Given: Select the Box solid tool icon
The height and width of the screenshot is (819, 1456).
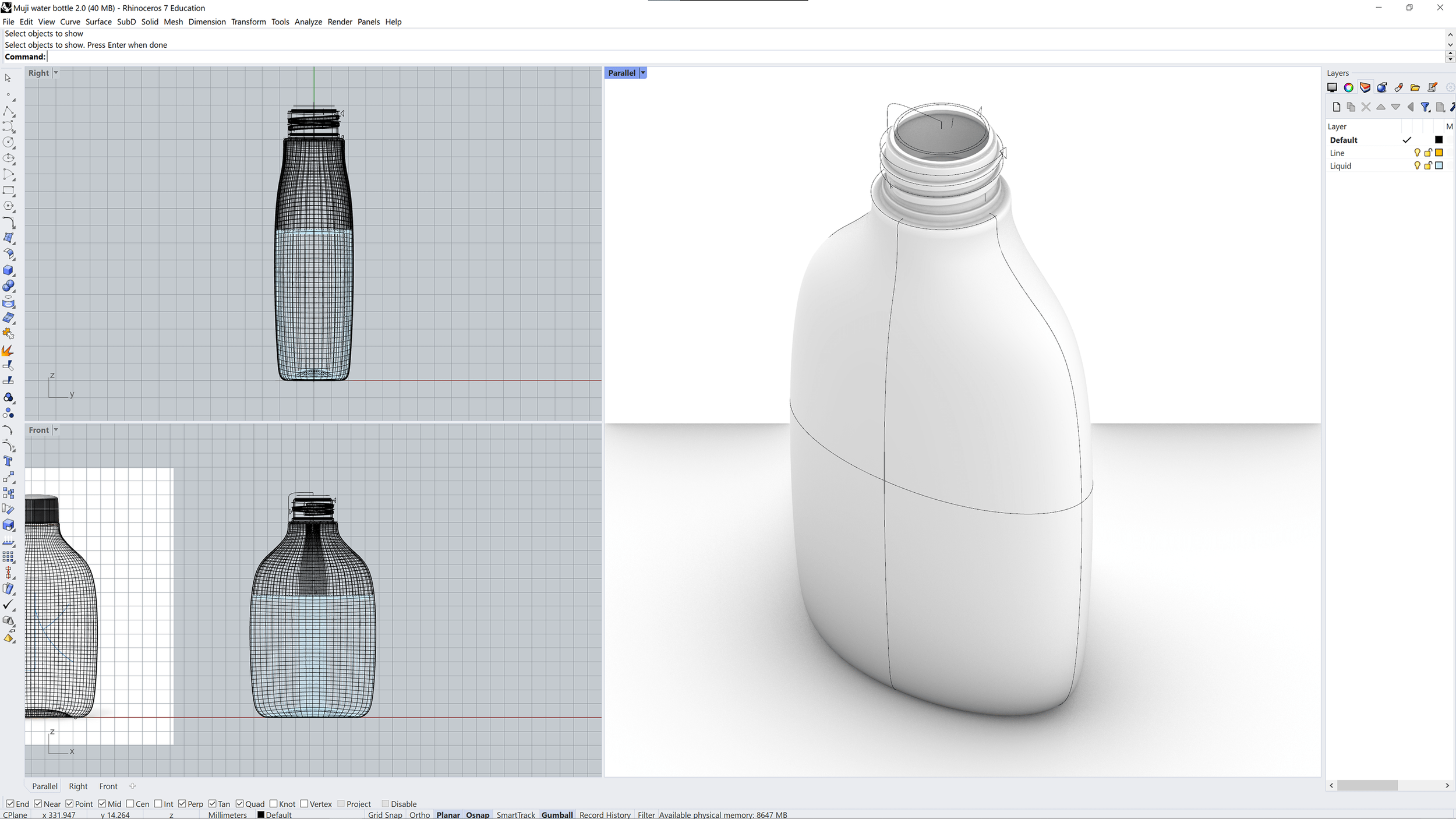Looking at the screenshot, I should (x=9, y=270).
